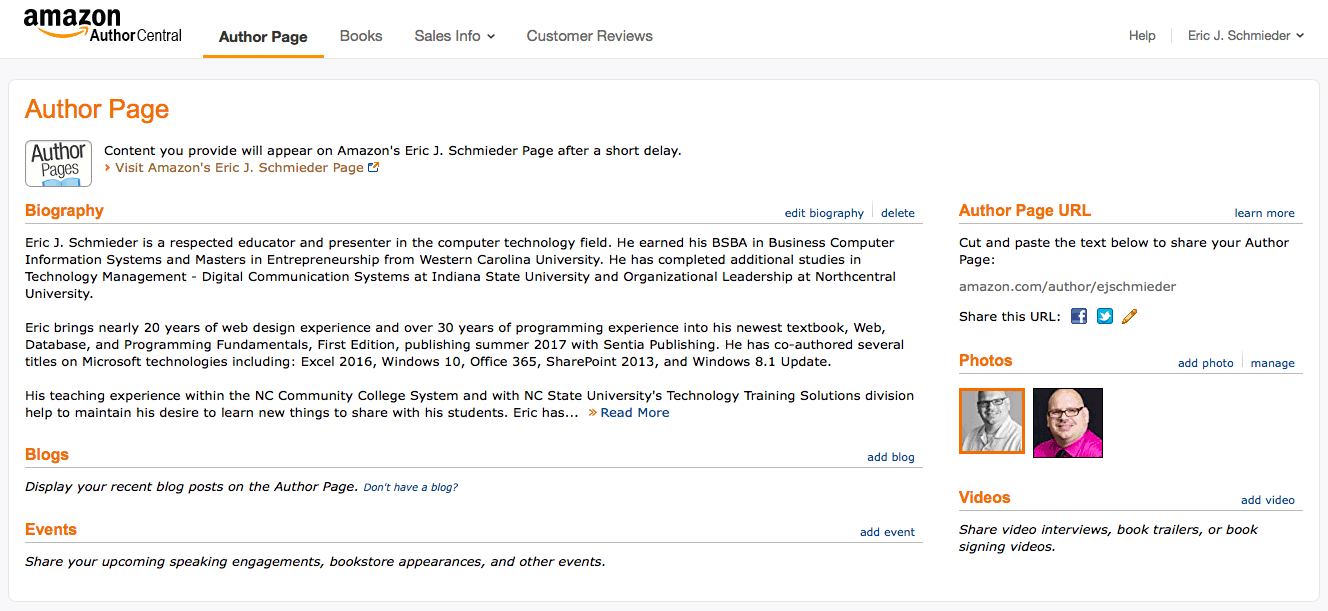Viewport: 1328px width, 611px height.
Task: Add an upcoming event
Action: (886, 532)
